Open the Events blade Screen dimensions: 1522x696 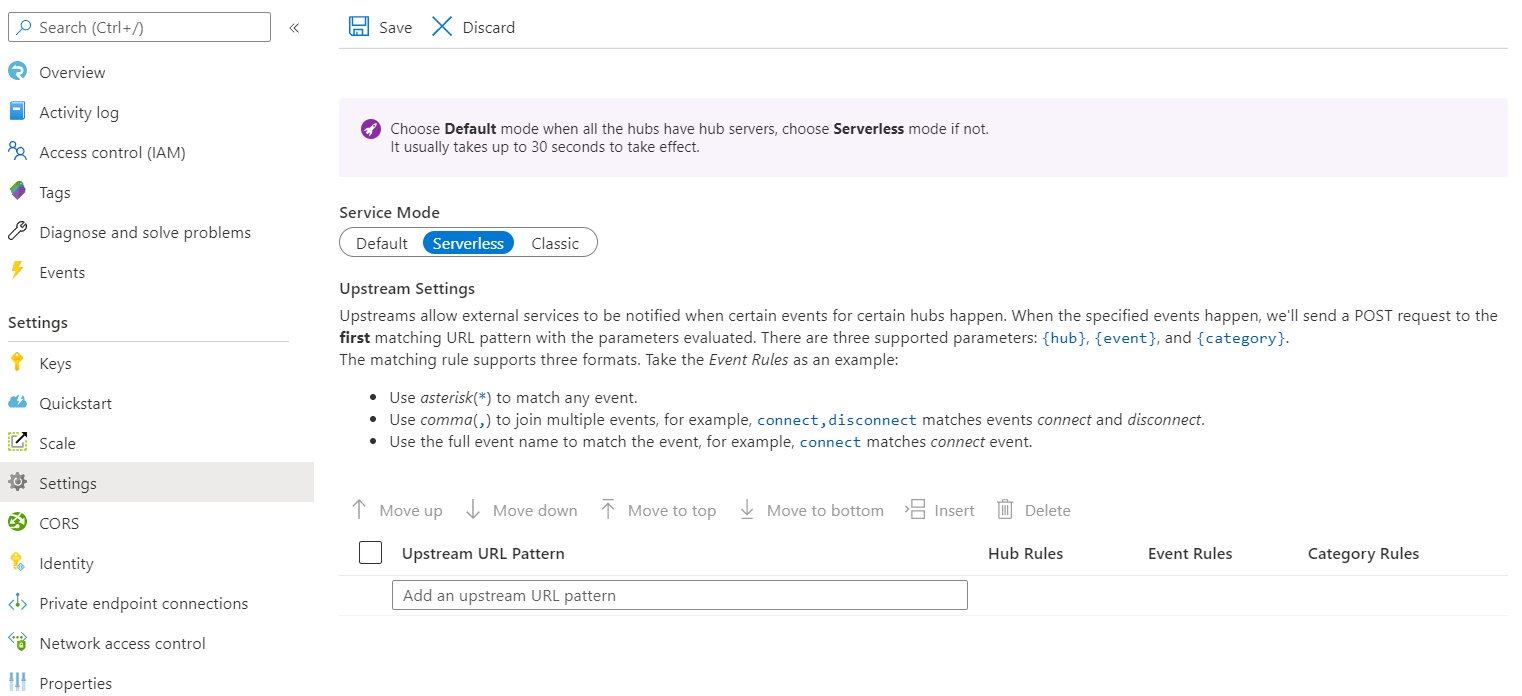61,271
